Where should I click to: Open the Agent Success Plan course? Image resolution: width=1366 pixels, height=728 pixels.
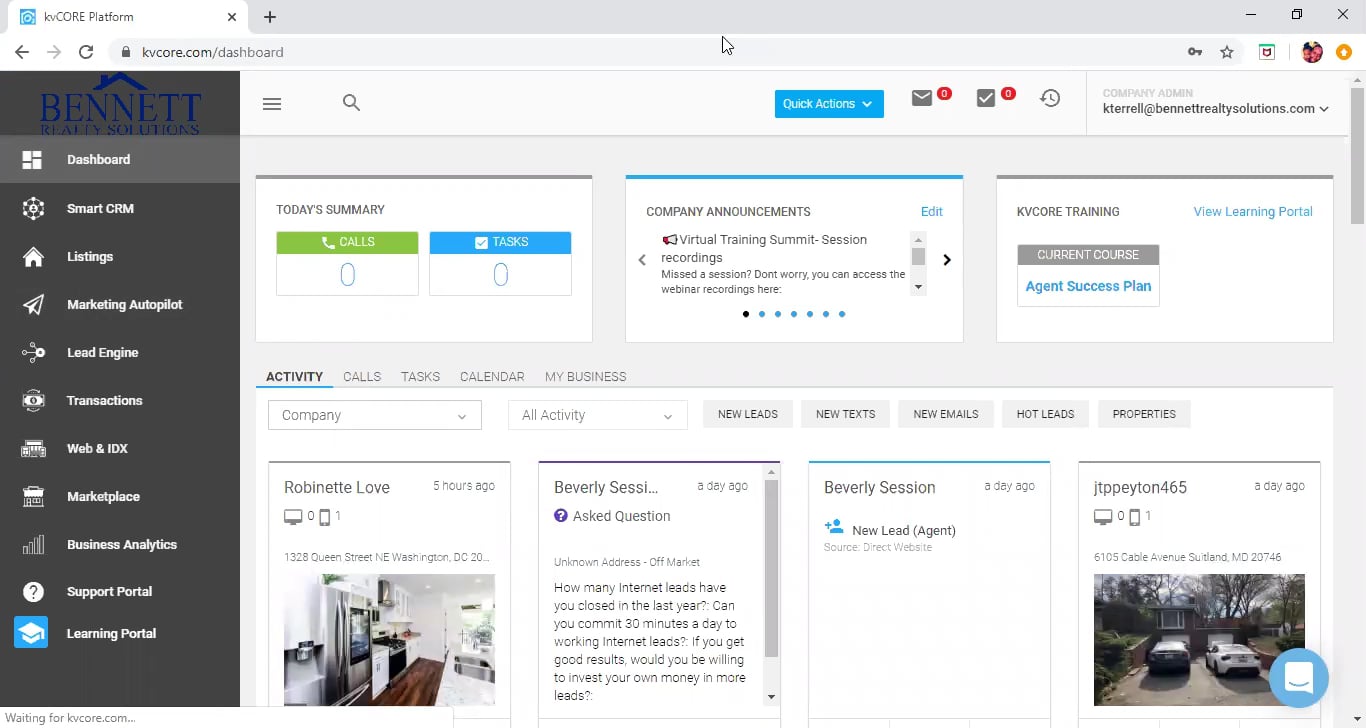[x=1088, y=286]
